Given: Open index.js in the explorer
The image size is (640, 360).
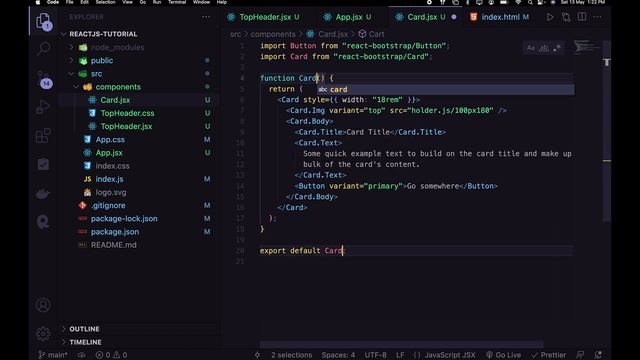Looking at the screenshot, I should click(x=109, y=179).
